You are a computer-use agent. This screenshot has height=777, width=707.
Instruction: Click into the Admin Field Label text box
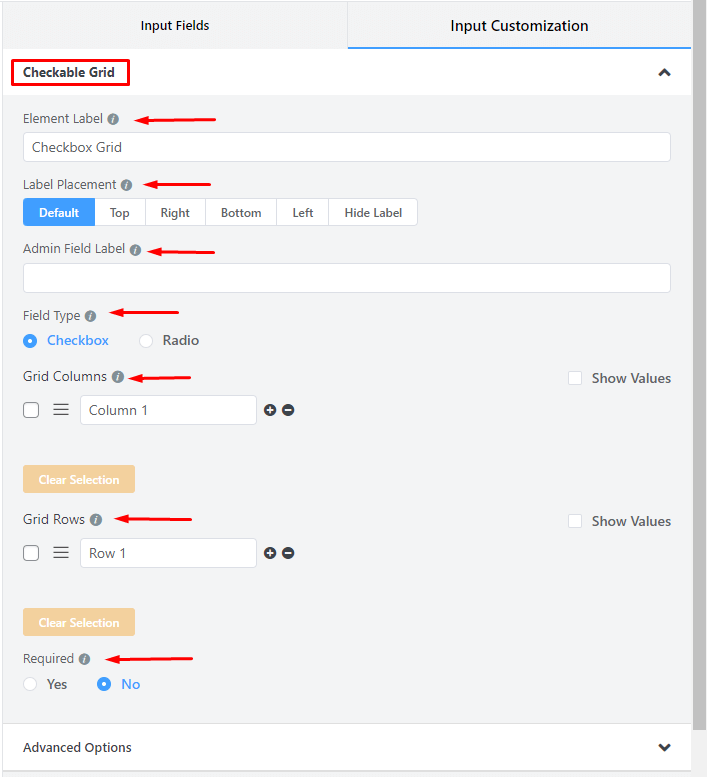coord(346,278)
